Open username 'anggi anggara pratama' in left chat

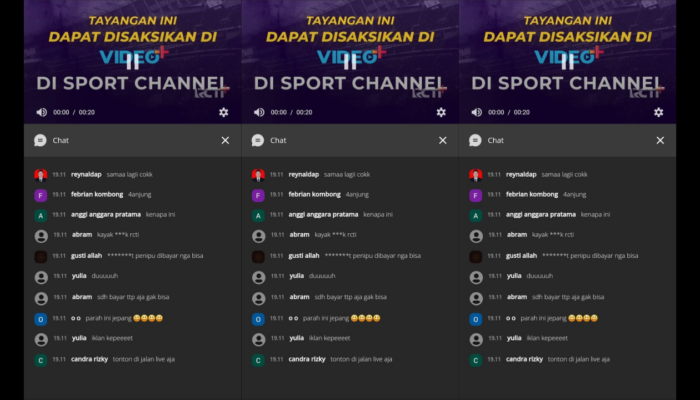106,214
